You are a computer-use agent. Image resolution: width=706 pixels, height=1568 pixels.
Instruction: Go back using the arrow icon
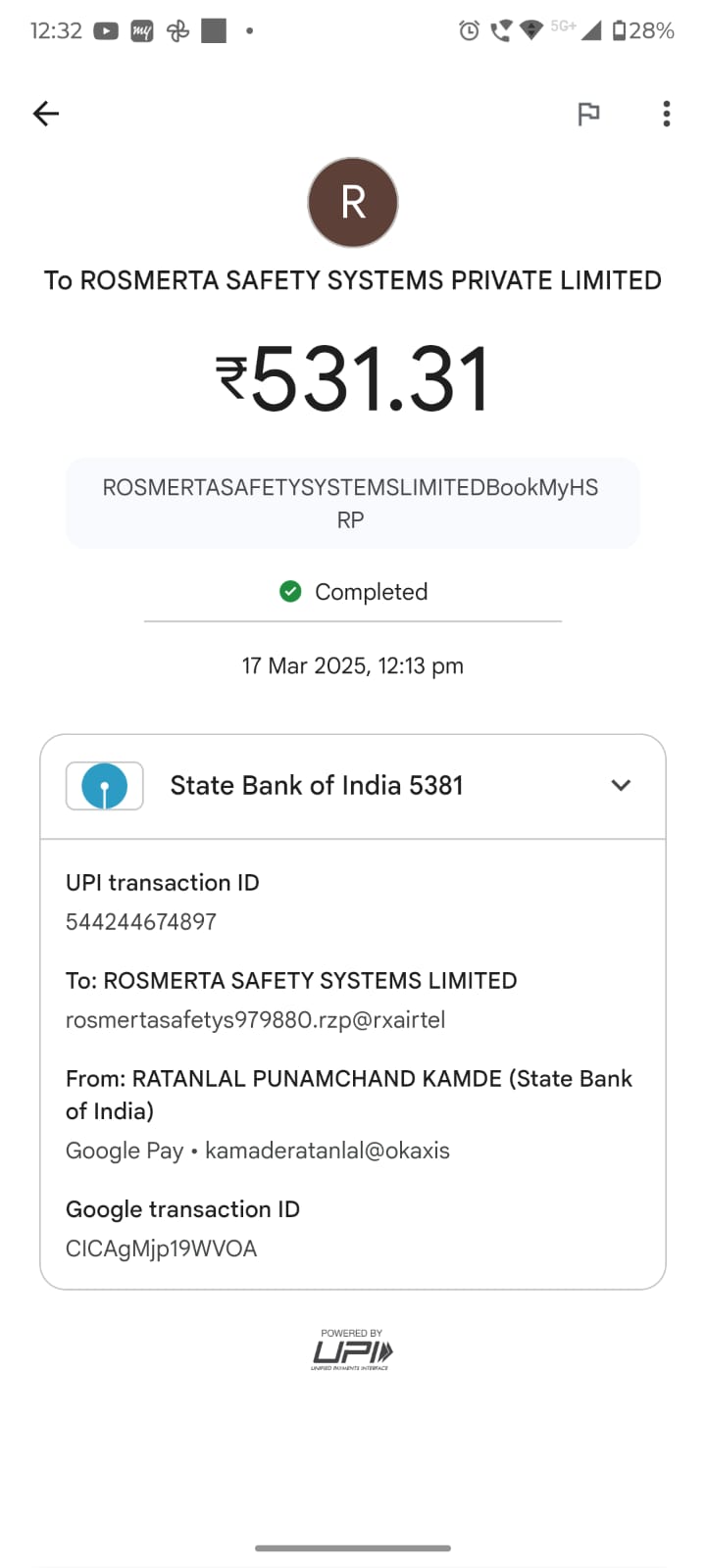click(x=46, y=114)
